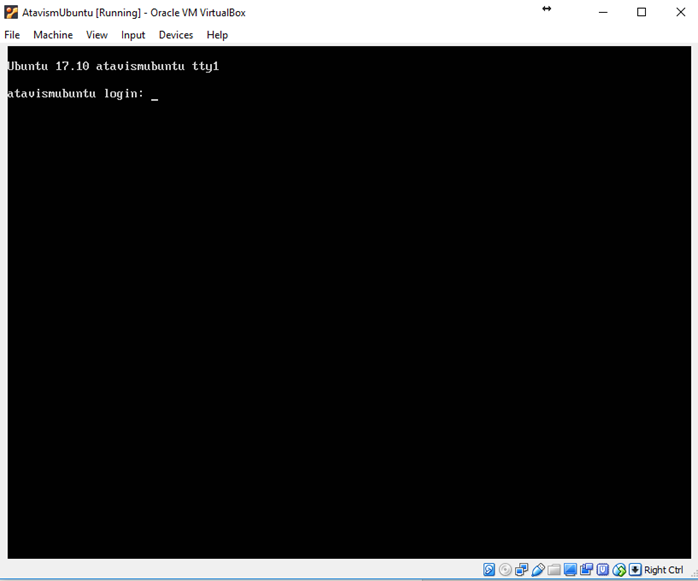
Task: Click the display settings monitor icon
Action: (570, 570)
